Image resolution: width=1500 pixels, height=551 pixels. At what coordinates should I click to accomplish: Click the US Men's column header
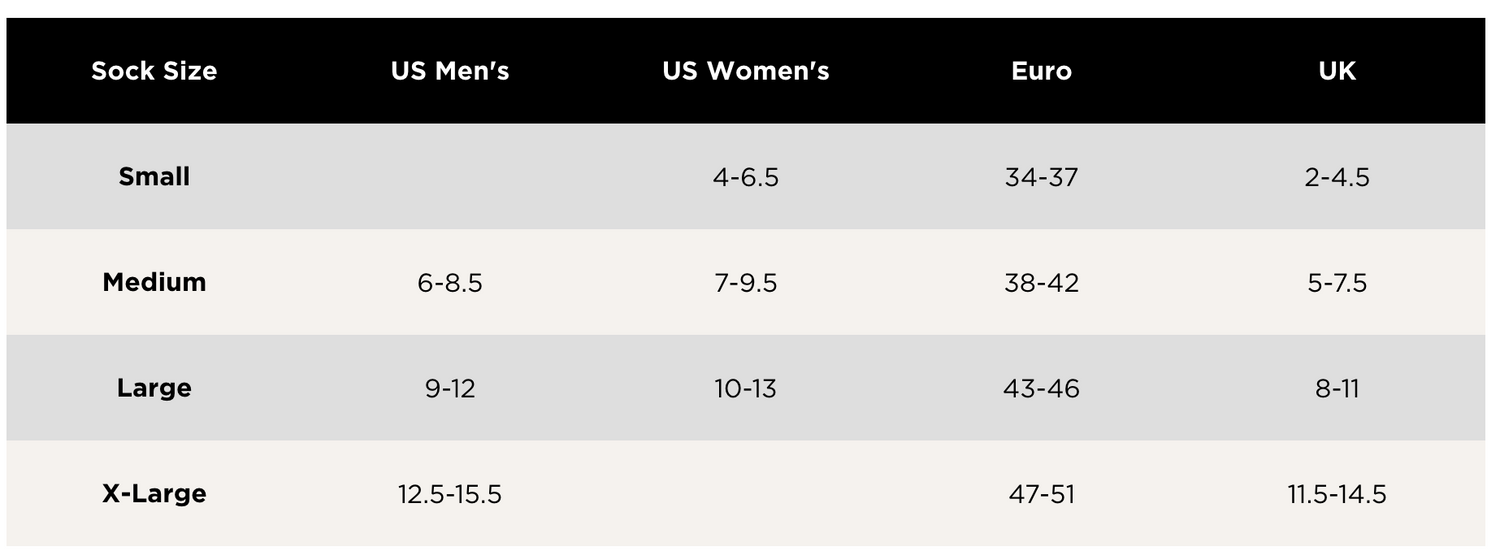[450, 71]
